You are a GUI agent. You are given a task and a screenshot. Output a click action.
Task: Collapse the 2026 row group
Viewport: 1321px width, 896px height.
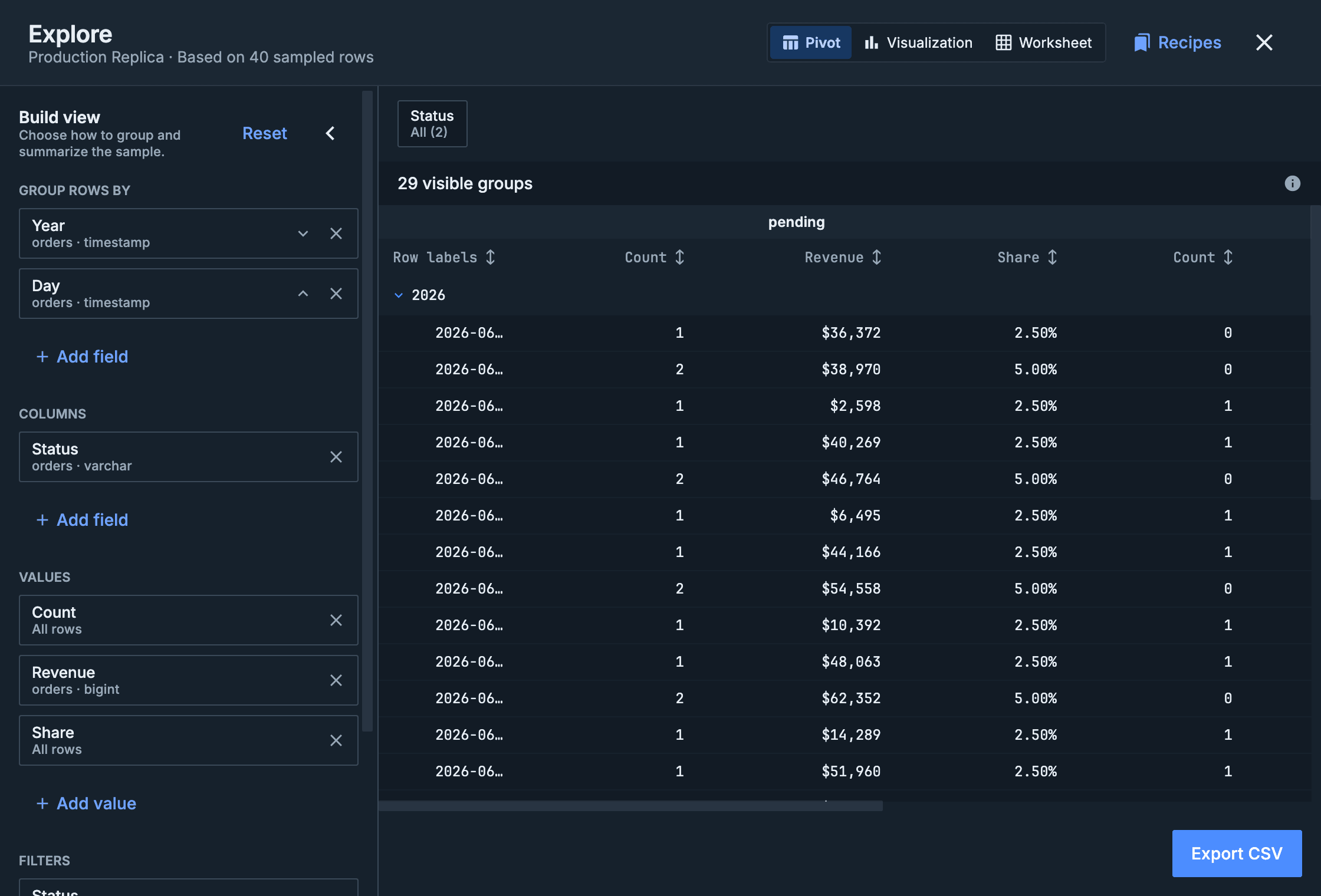click(399, 295)
